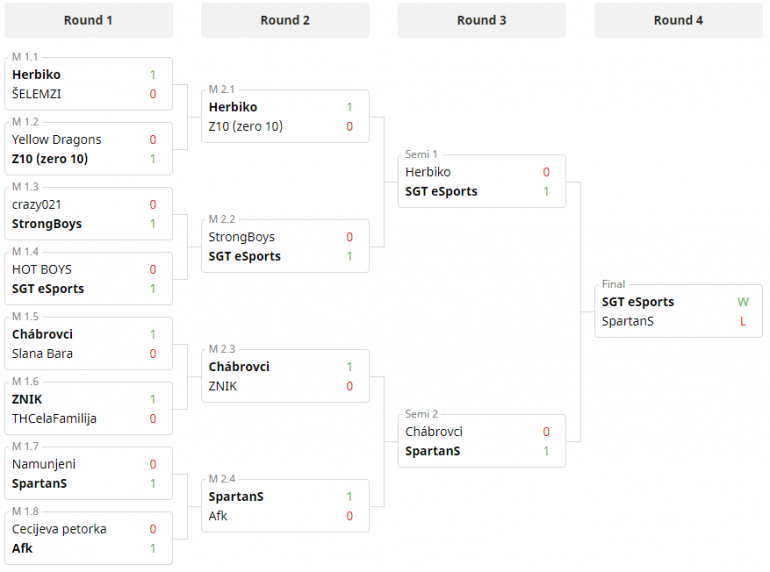770x572 pixels.
Task: Open HOT BOYS team entry
Action: pos(42,270)
